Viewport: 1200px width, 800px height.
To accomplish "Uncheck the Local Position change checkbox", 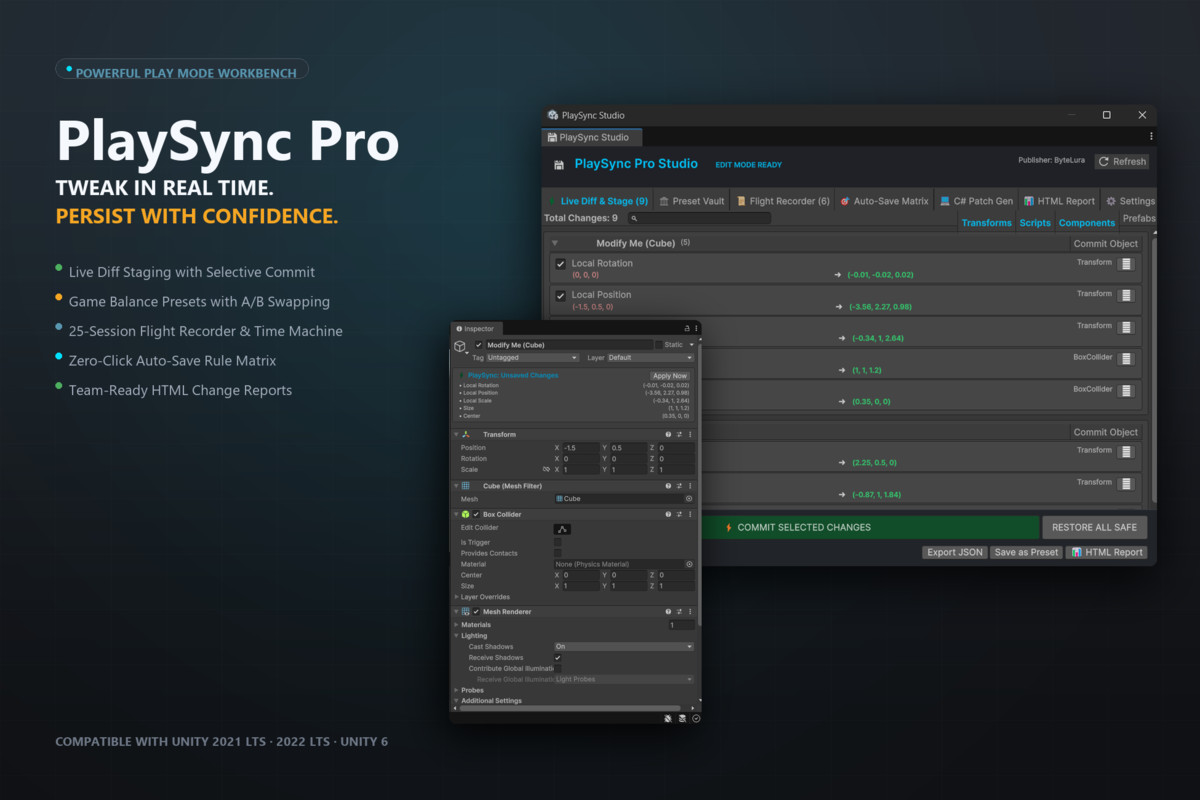I will 561,296.
